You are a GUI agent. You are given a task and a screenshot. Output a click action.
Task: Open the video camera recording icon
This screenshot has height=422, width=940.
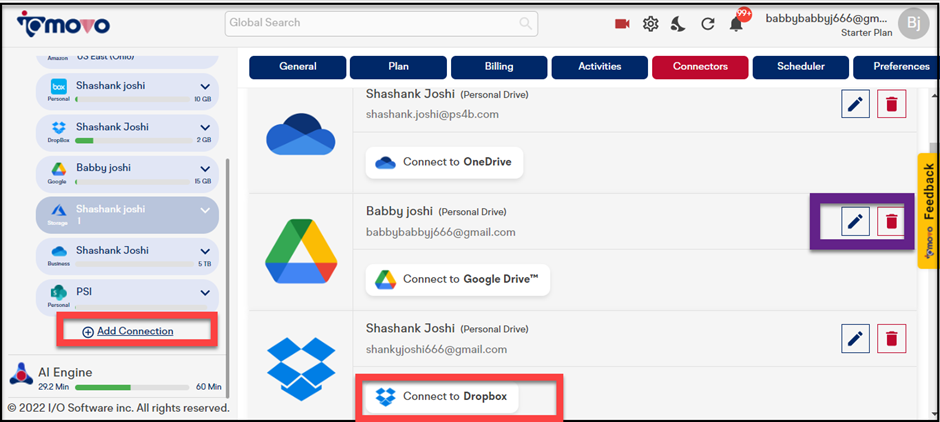click(x=622, y=24)
